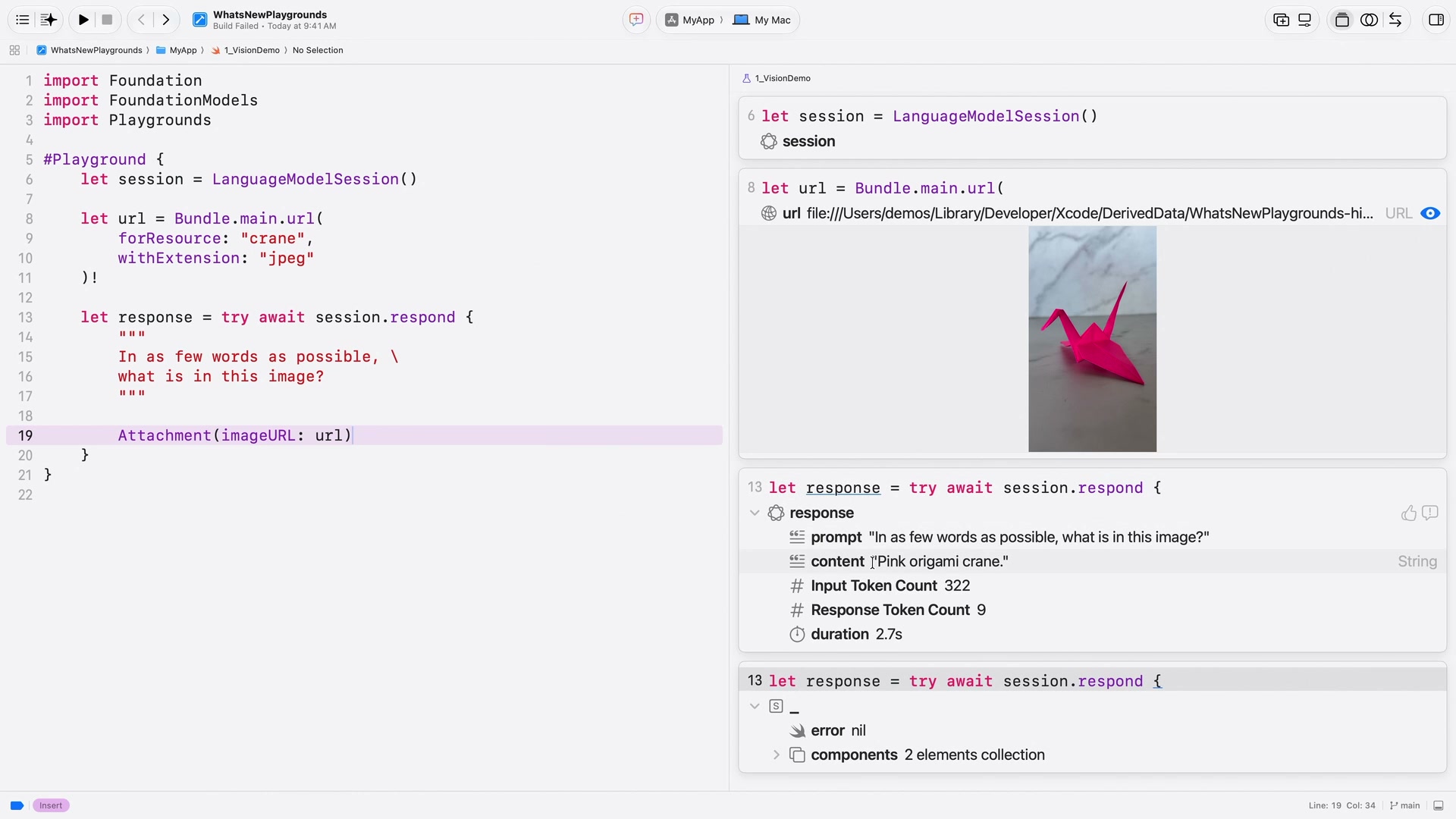Toggle the debug area in the status bar
This screenshot has height=819, width=1456.
point(1438,805)
